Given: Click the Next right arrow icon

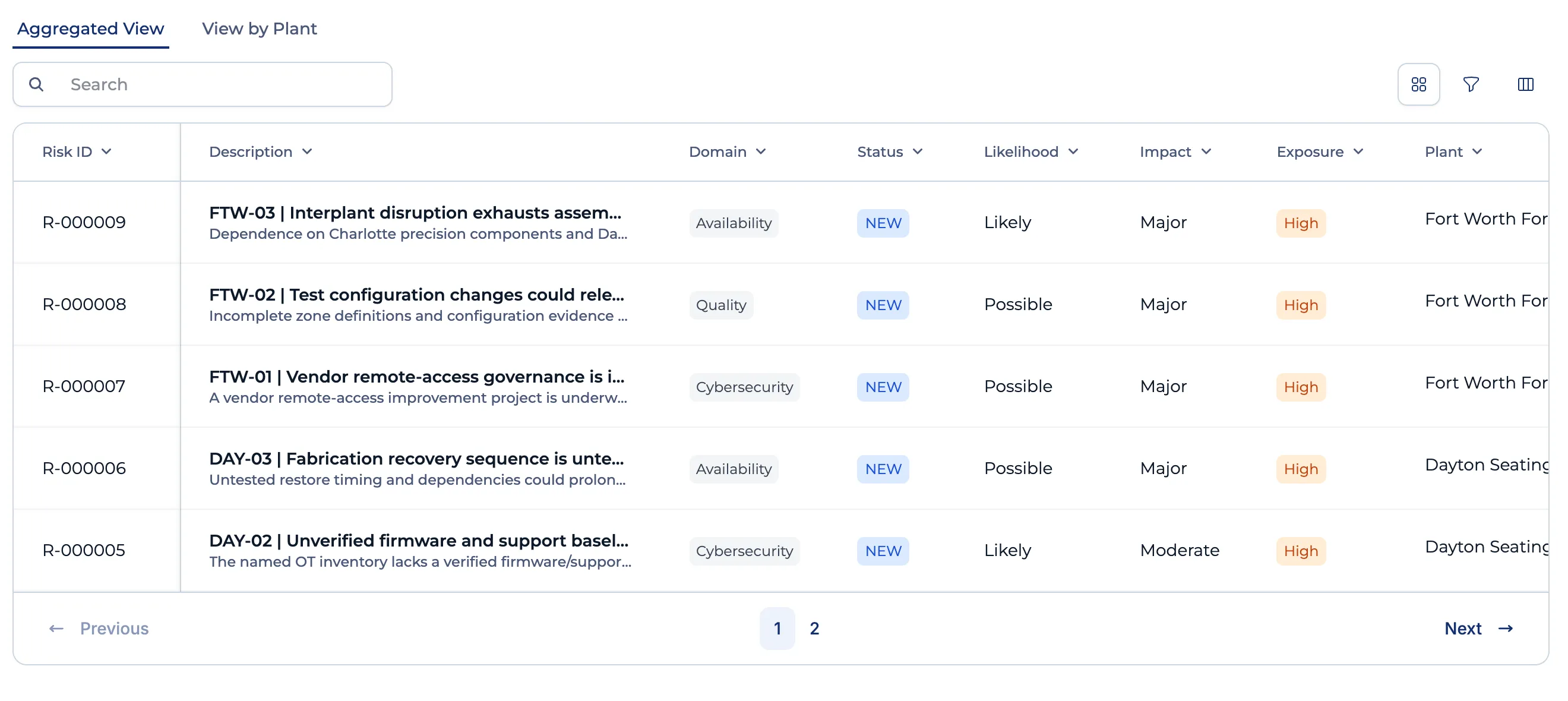Looking at the screenshot, I should click(x=1505, y=628).
